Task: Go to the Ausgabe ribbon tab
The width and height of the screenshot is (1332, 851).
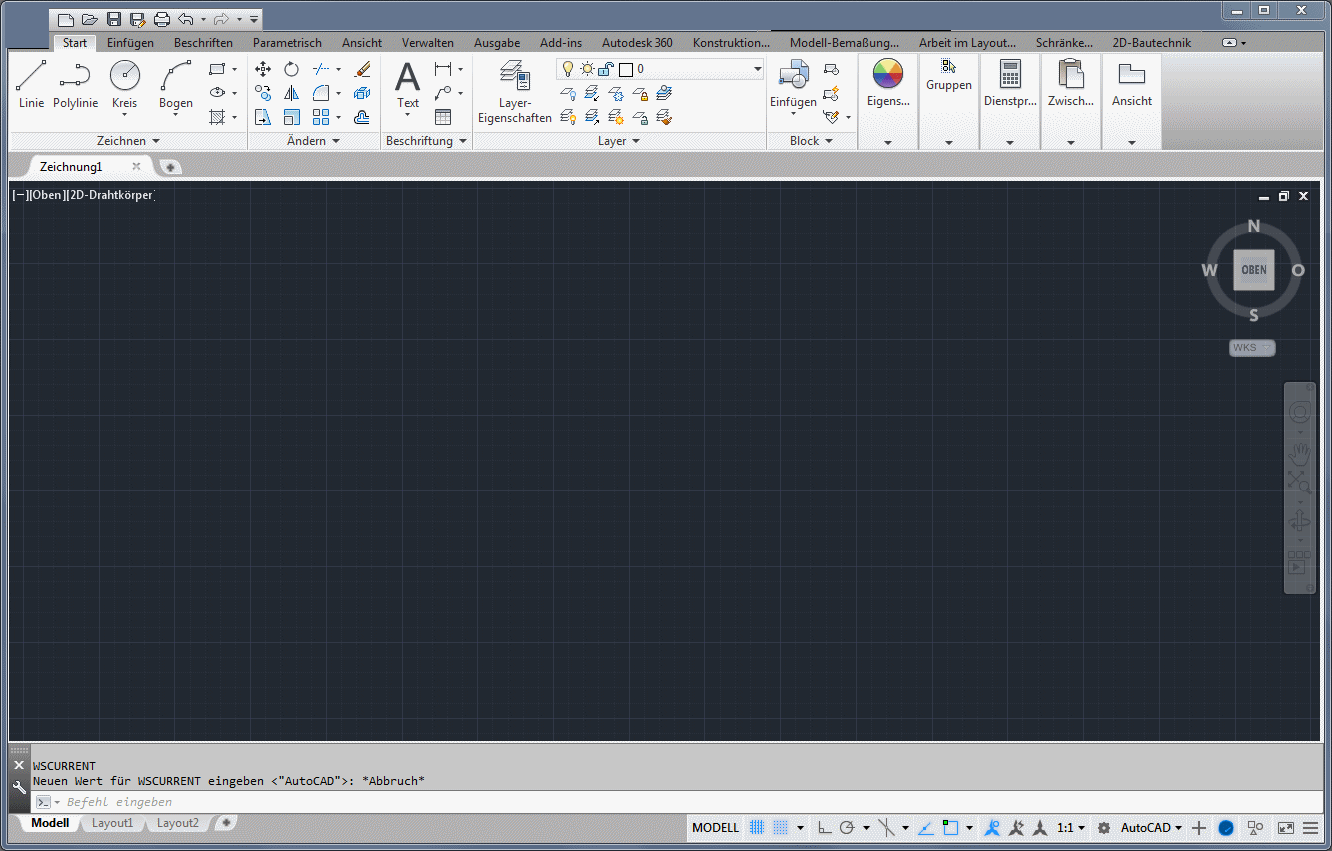Action: 497,43
